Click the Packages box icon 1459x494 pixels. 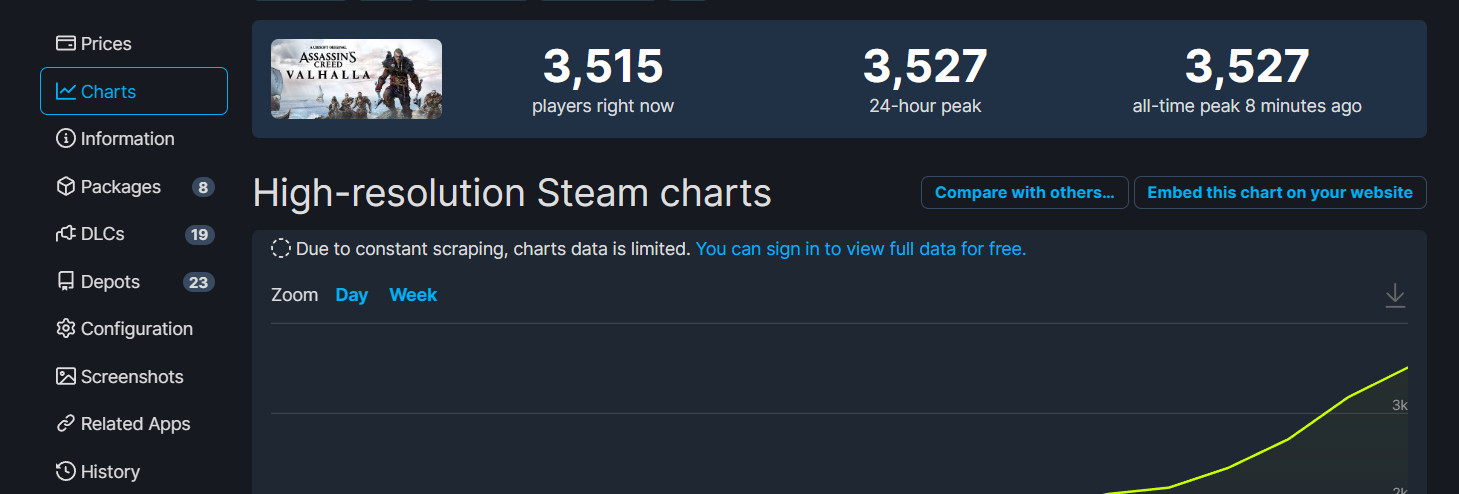point(66,187)
